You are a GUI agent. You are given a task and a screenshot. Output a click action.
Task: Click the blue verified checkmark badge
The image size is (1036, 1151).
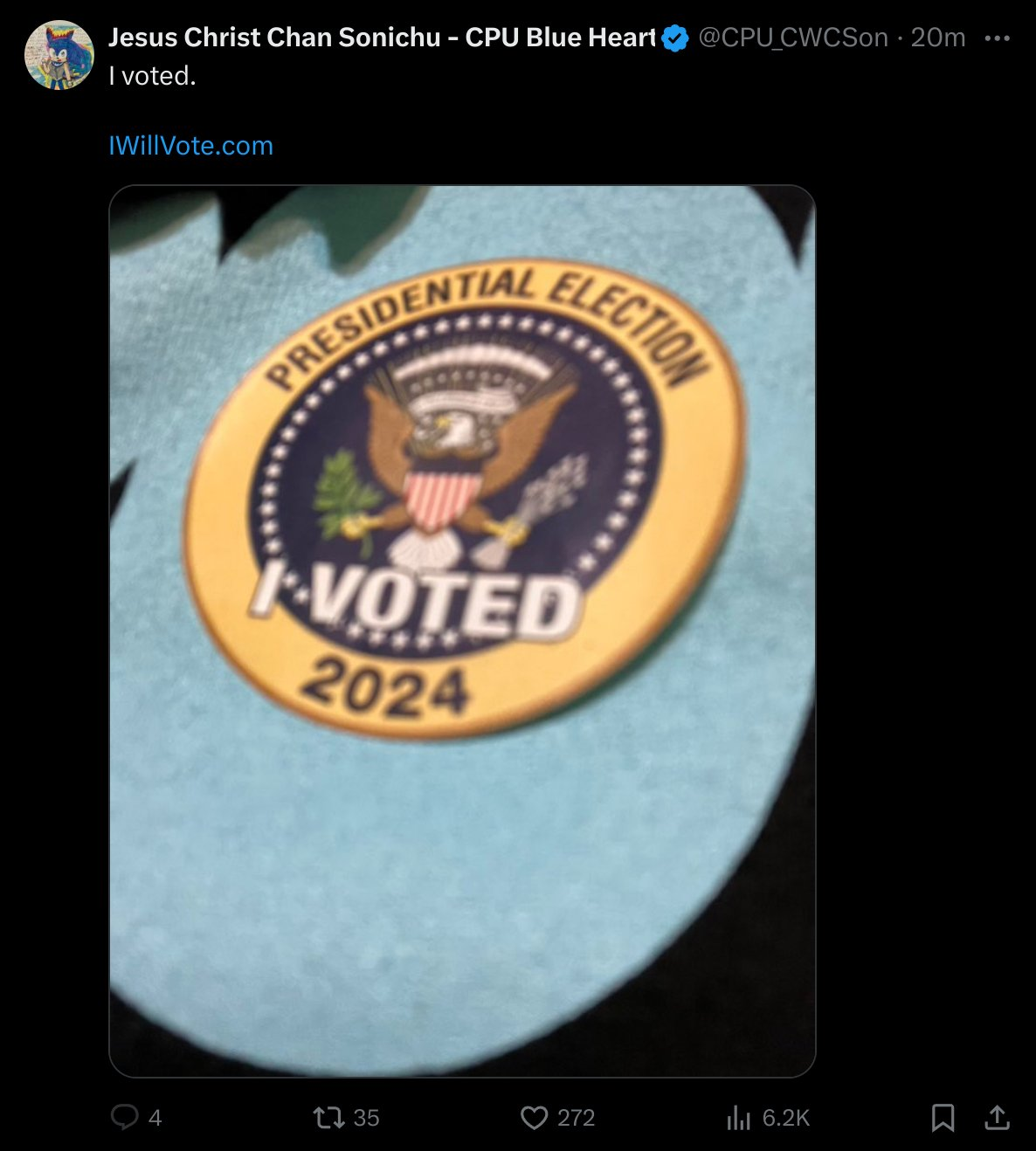click(x=674, y=38)
